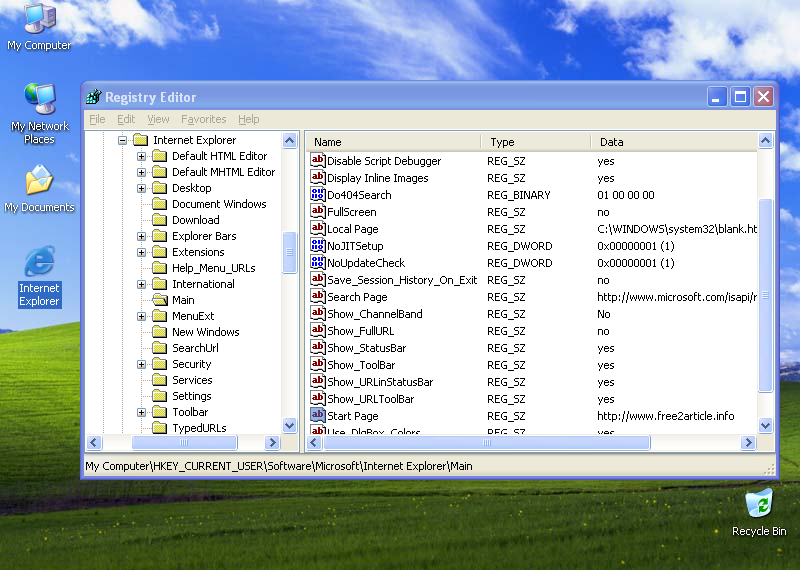Click the values pane scroll-right arrow
This screenshot has width=800, height=570.
pos(748,442)
